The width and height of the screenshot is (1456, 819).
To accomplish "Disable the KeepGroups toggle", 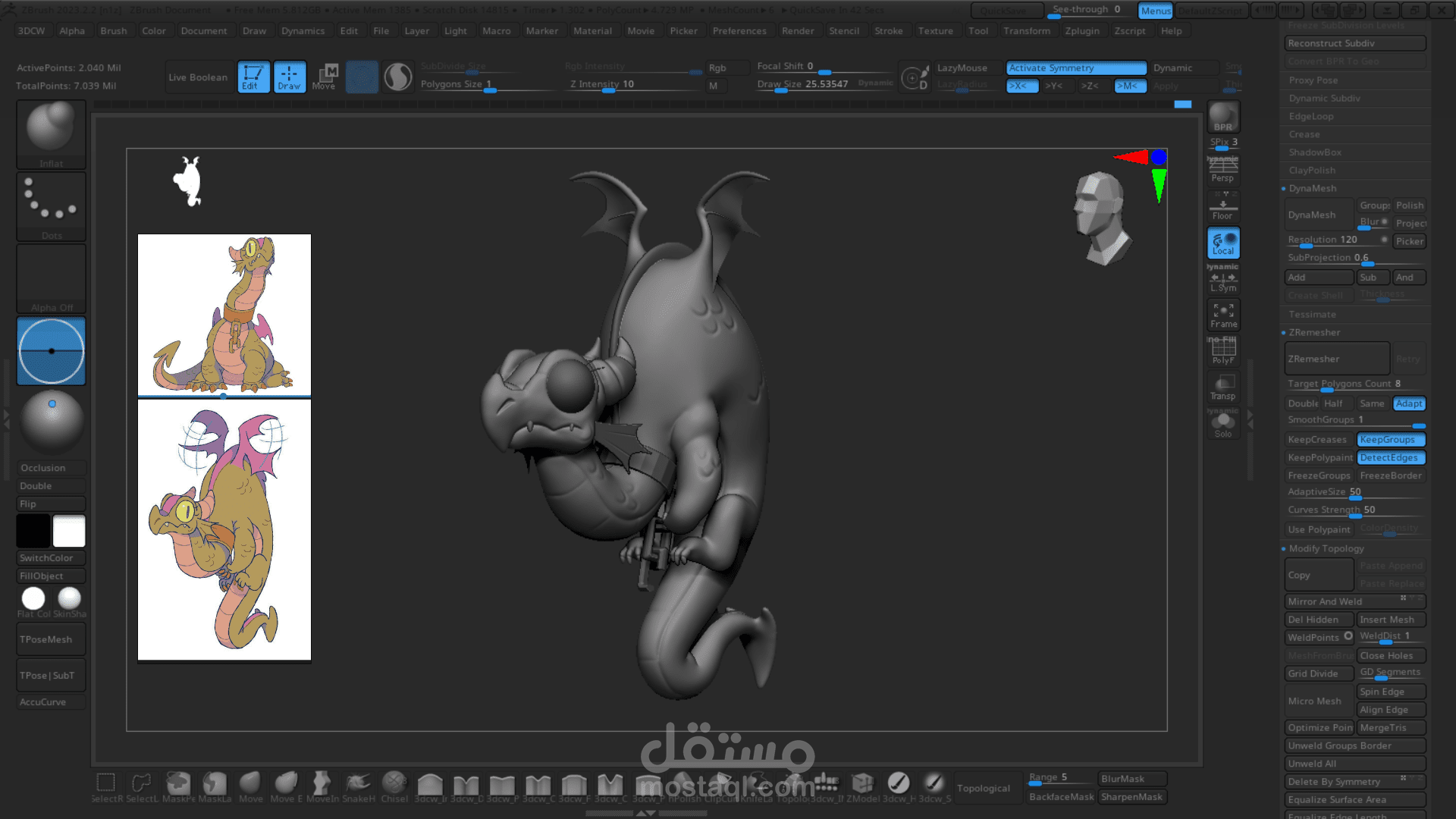I will click(1391, 440).
